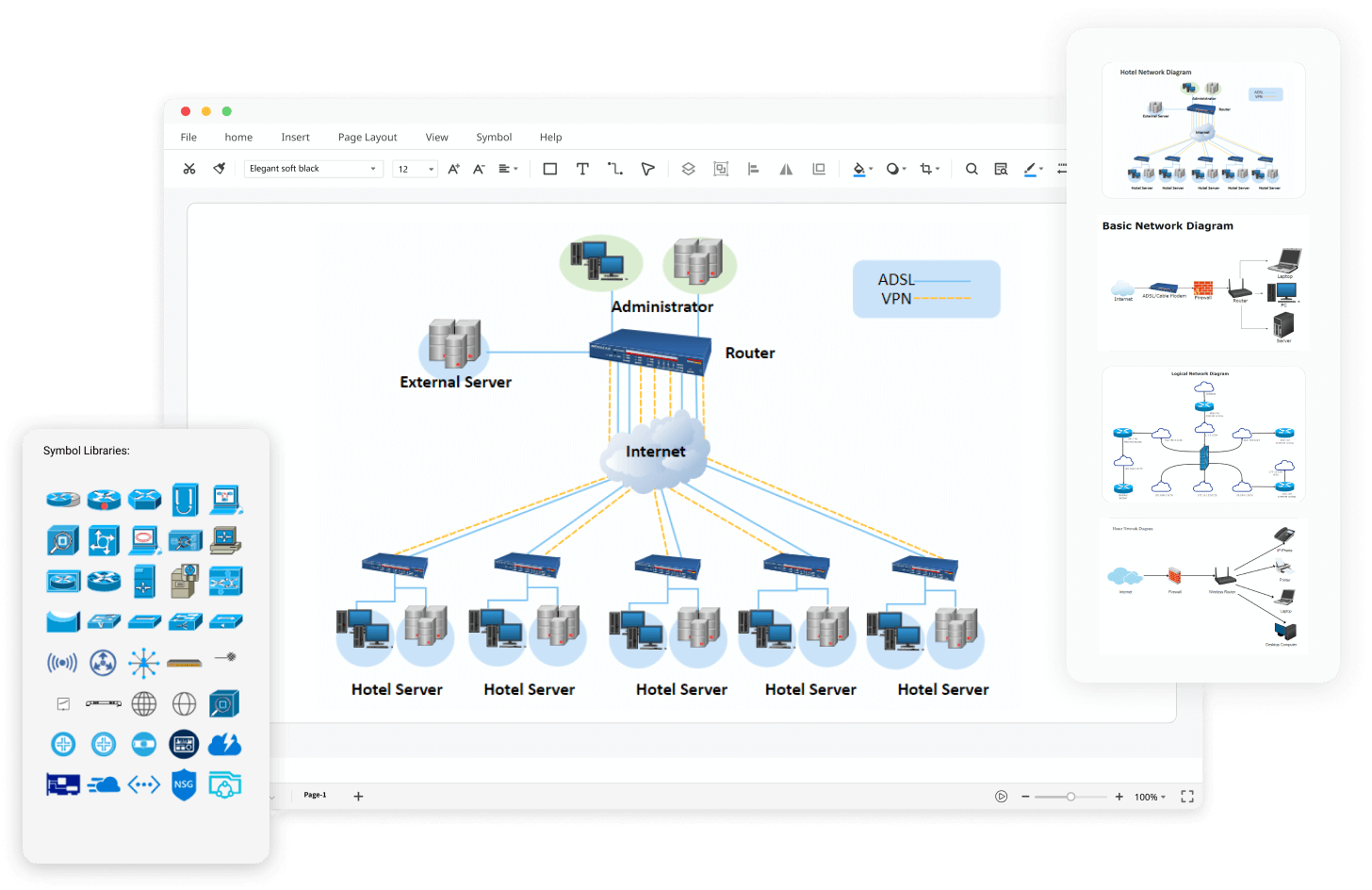The height and width of the screenshot is (890, 1372).
Task: Click the Increase font size icon
Action: point(453,169)
